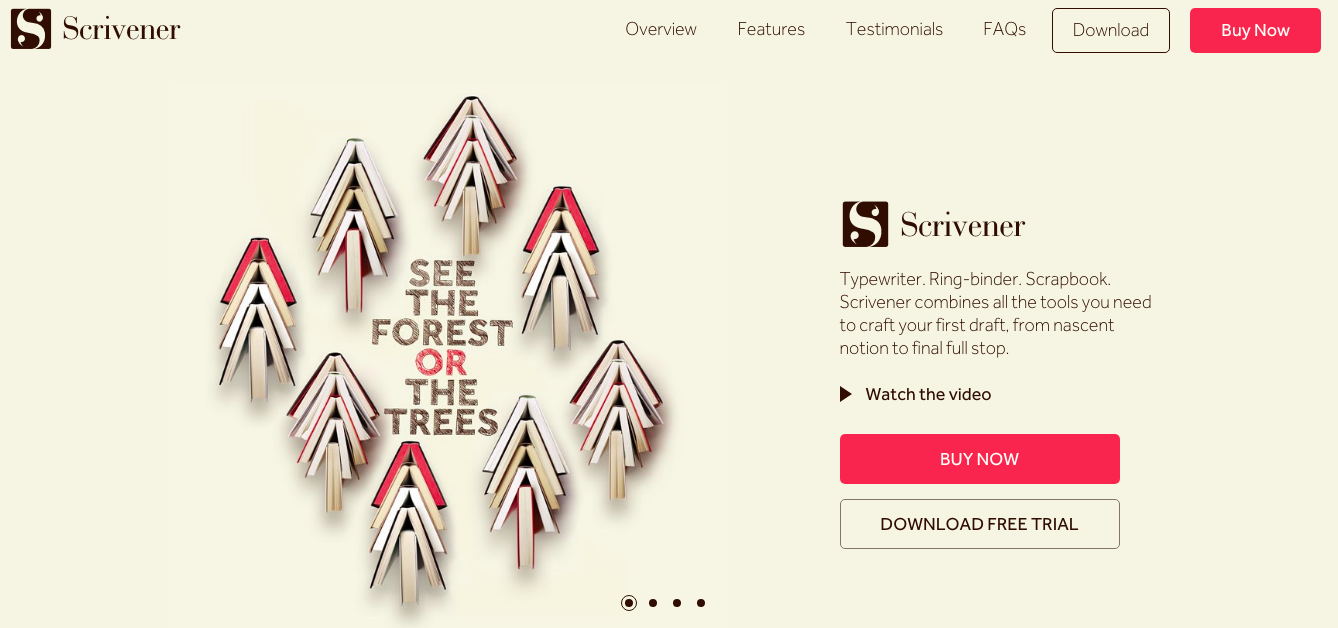Click the DOWNLOAD FREE TRIAL button
Screen dimensions: 1338x628
pyautogui.click(x=980, y=524)
